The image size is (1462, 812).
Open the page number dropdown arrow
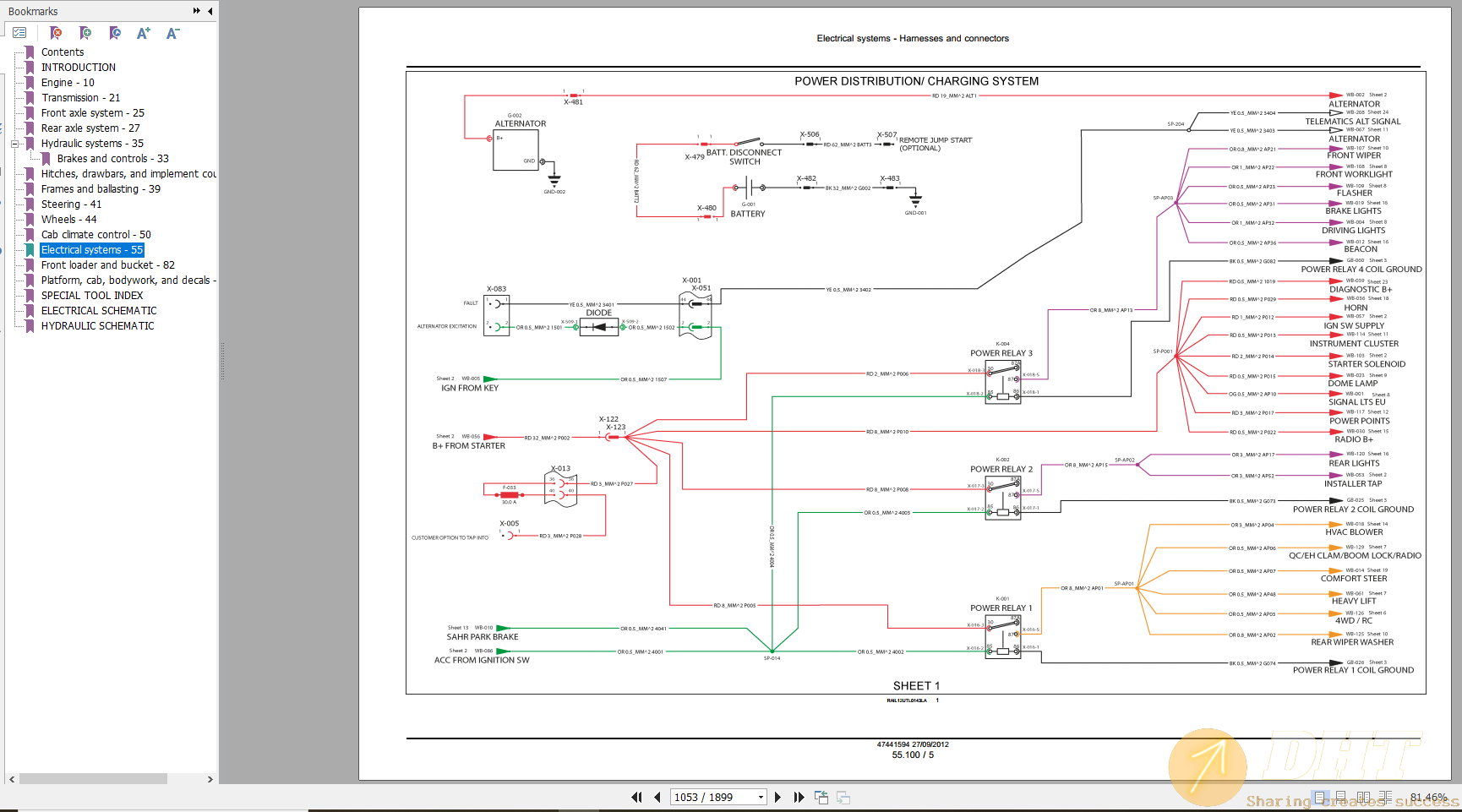pos(760,797)
